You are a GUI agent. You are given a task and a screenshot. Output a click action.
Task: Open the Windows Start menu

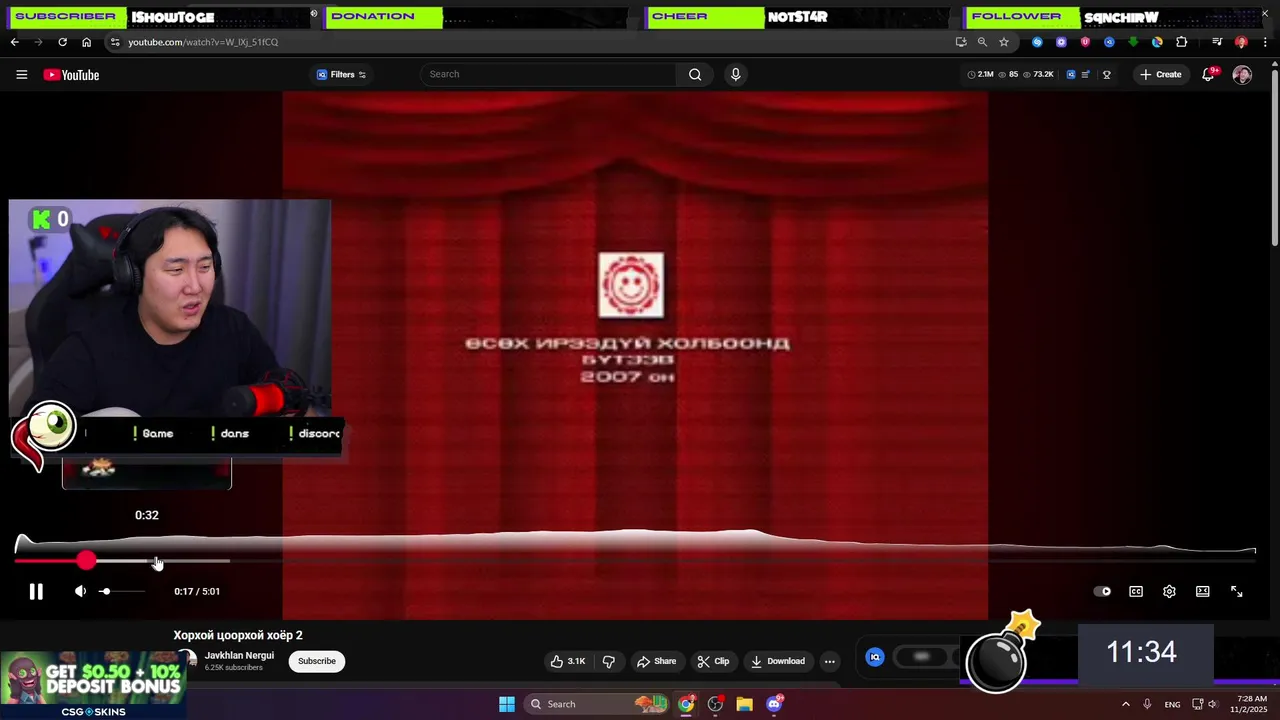coord(506,704)
